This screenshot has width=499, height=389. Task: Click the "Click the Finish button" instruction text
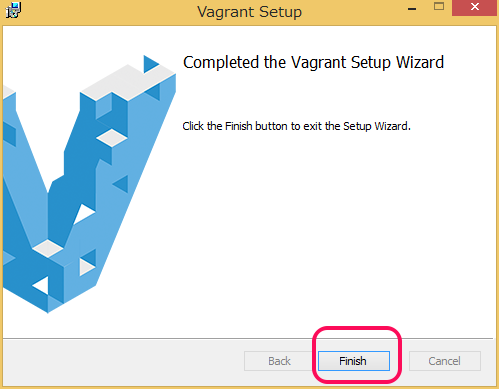coord(296,126)
